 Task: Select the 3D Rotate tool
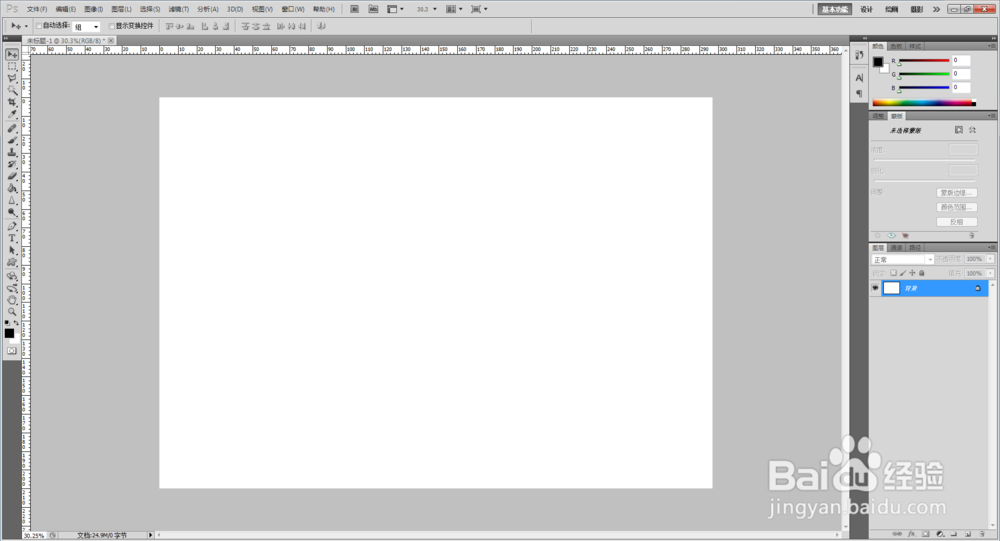coord(12,276)
